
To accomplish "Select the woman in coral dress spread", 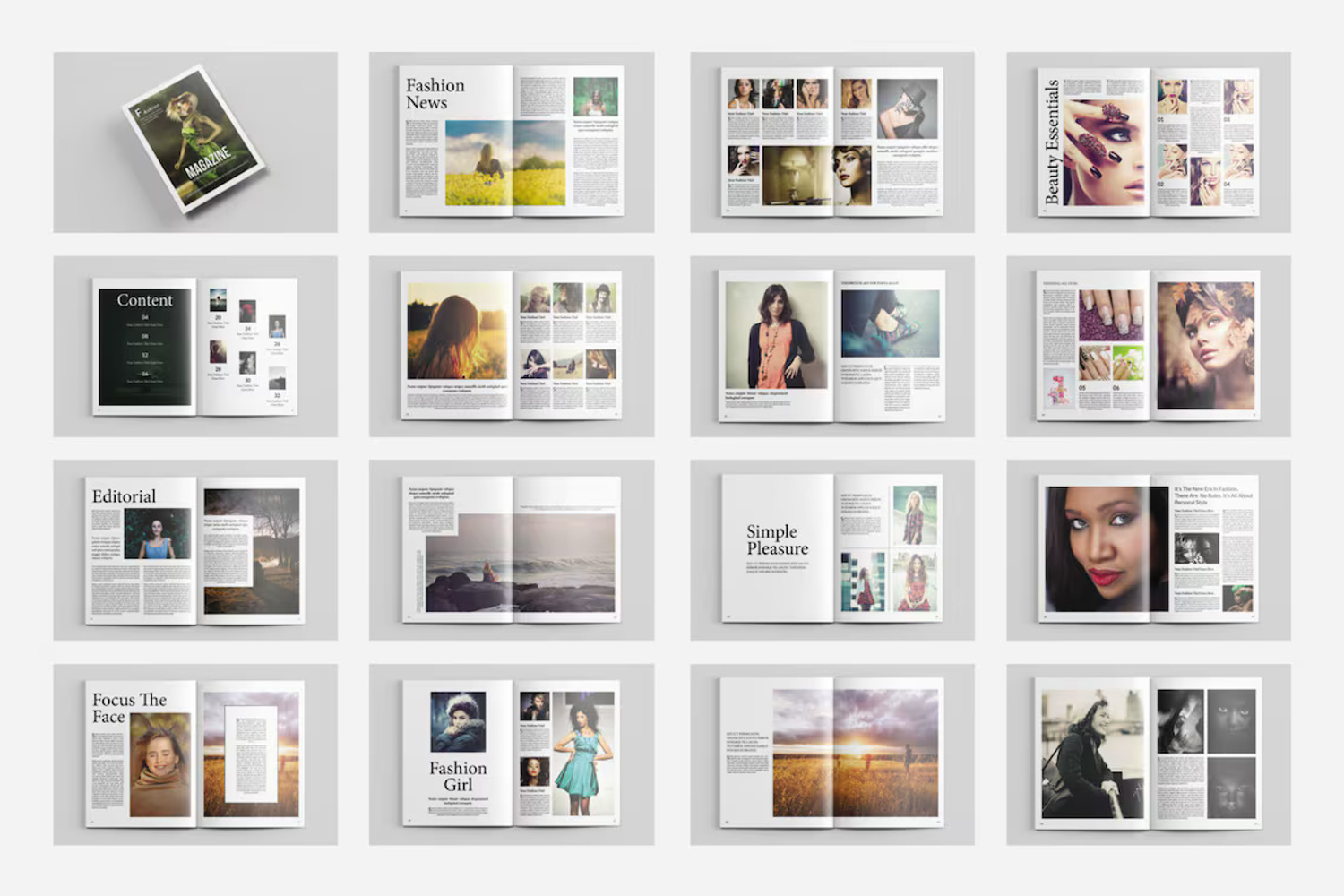I will click(832, 347).
